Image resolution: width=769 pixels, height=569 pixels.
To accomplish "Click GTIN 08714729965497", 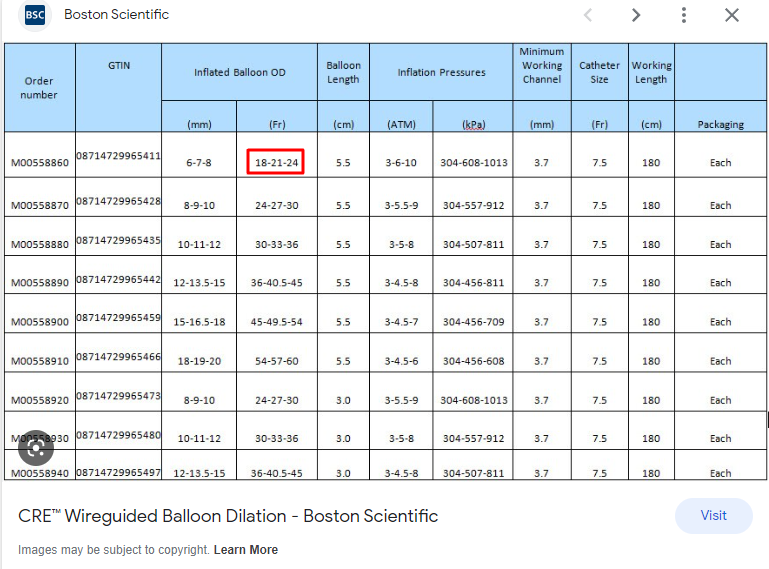I will 118,472.
